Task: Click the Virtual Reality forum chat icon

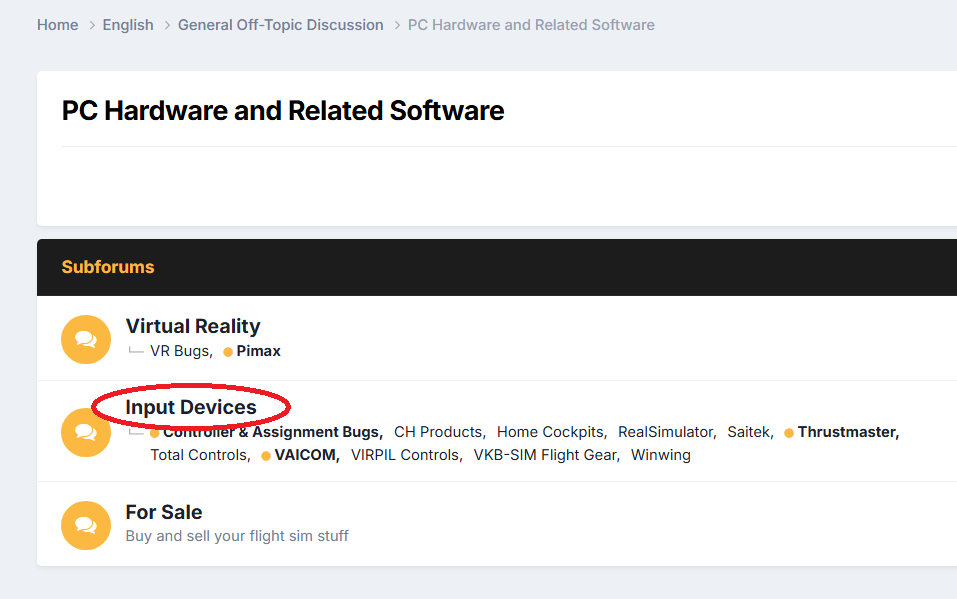Action: tap(86, 339)
